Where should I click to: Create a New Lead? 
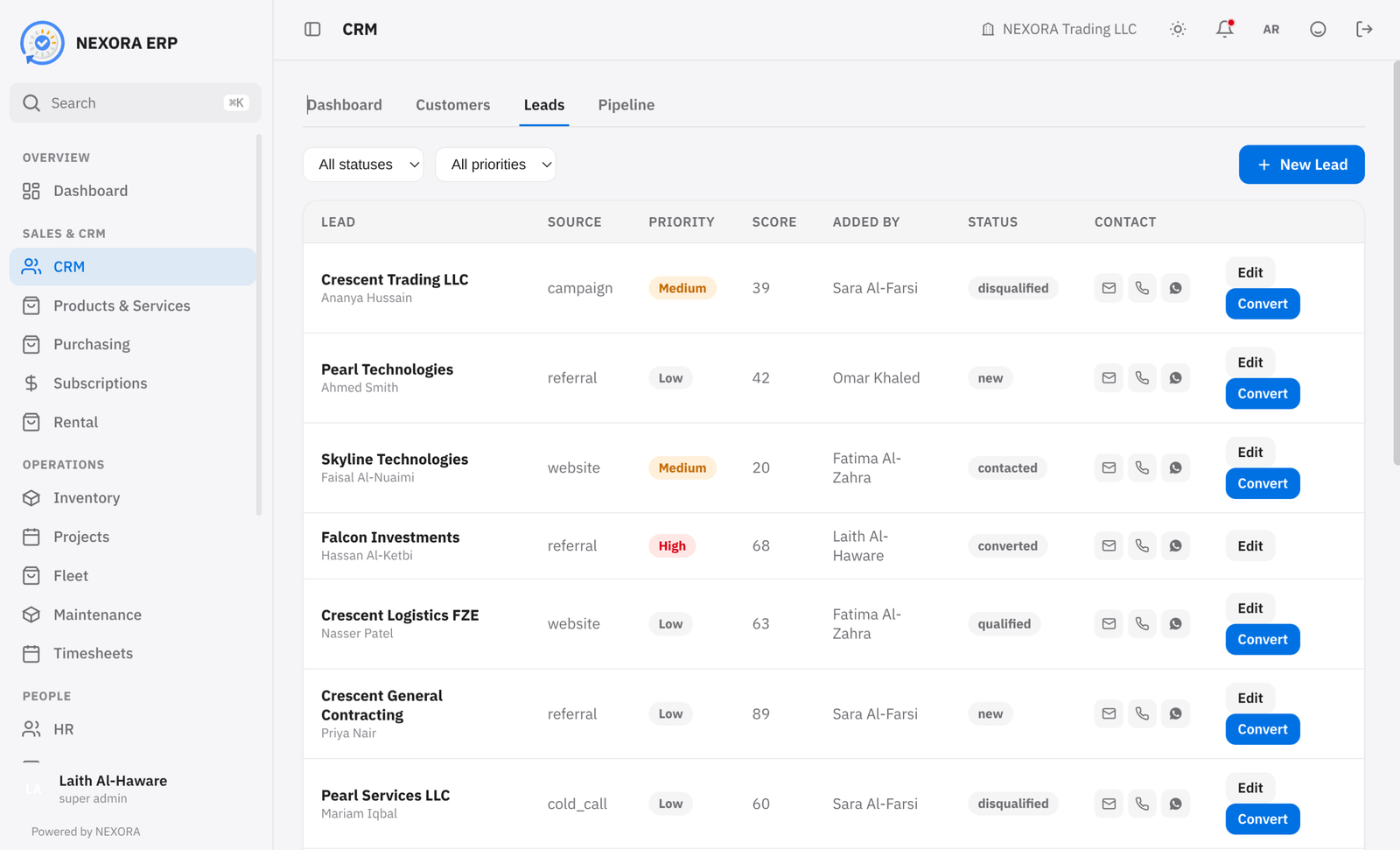point(1301,165)
